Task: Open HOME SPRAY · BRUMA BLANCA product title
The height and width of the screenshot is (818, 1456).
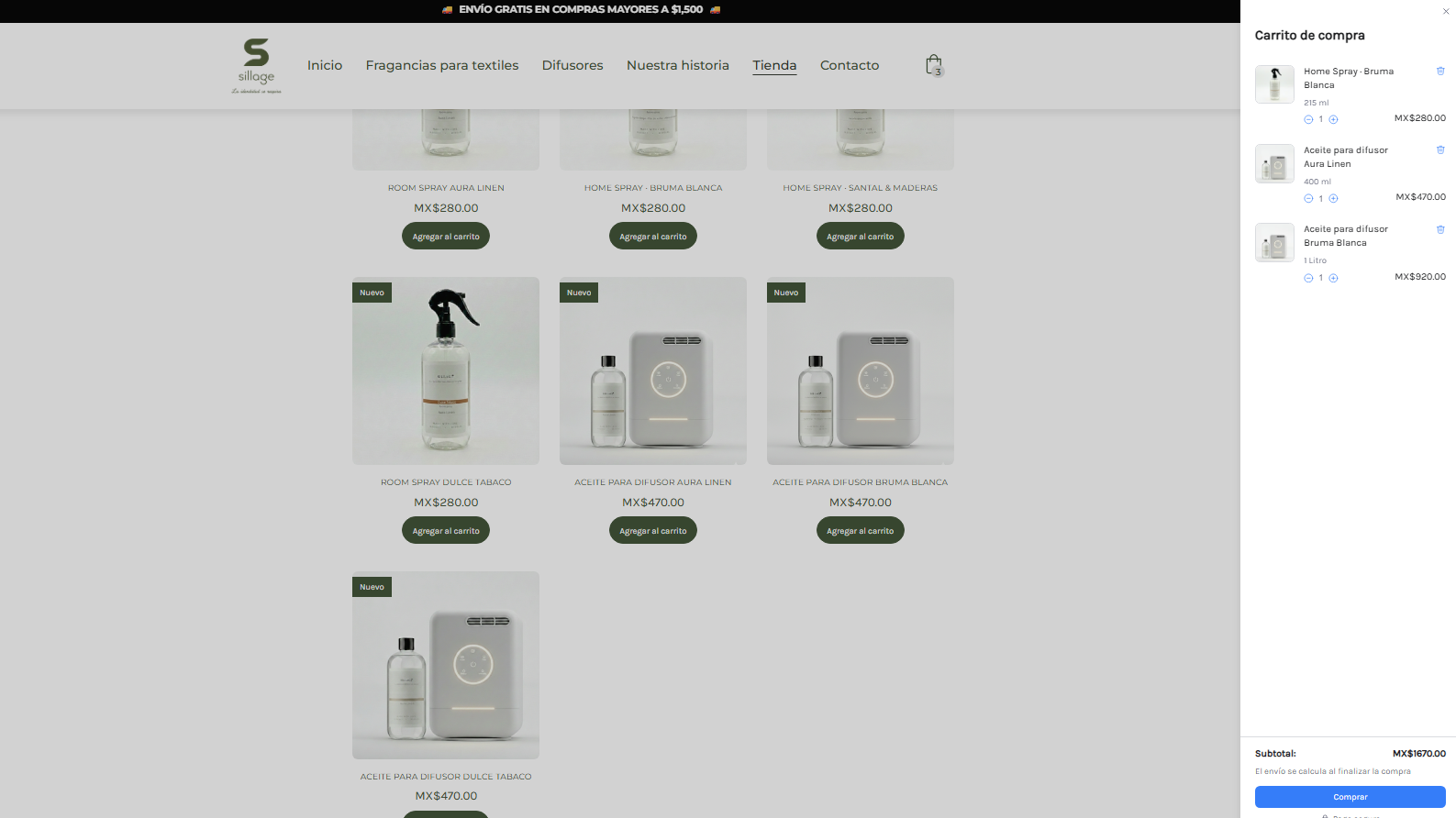Action: coord(653,188)
